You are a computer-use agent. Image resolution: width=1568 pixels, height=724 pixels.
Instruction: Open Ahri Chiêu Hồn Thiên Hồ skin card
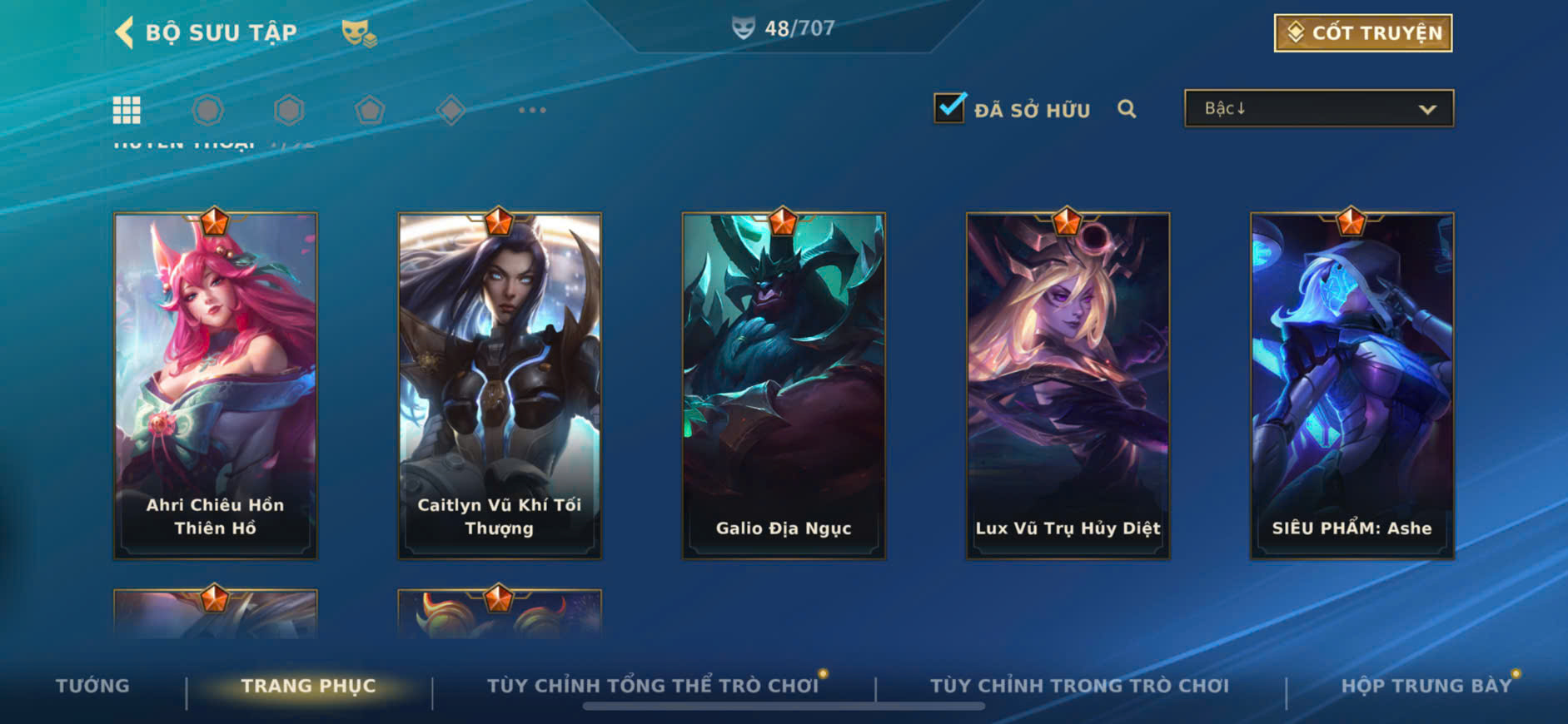click(215, 385)
